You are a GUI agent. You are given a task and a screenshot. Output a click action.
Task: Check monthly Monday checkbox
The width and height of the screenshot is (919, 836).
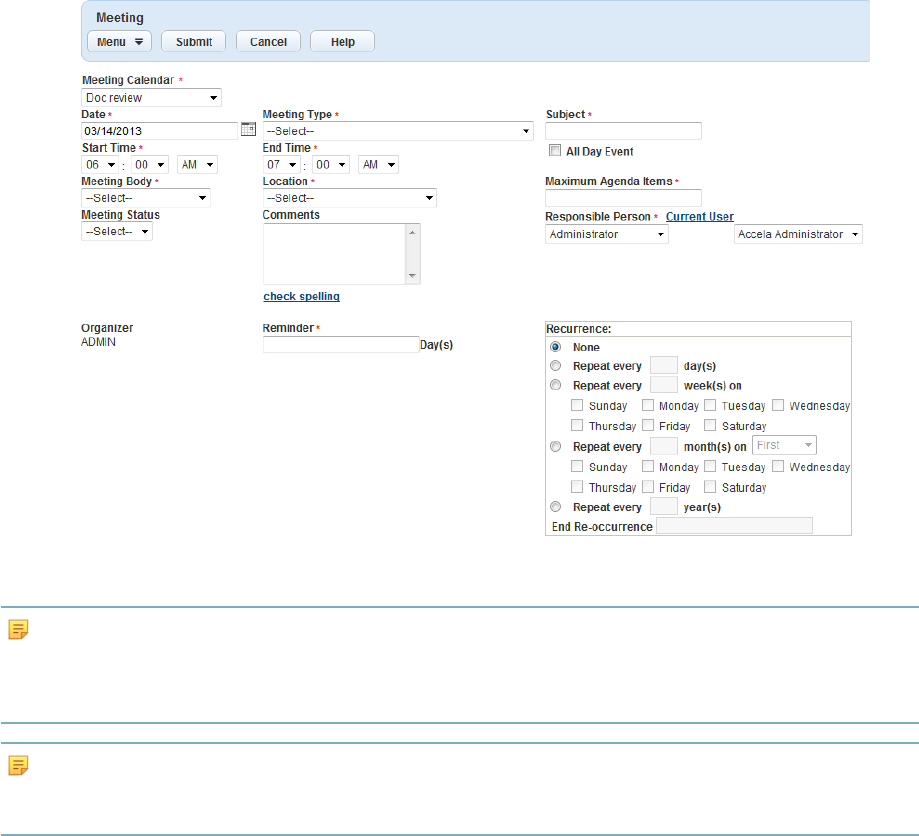coord(648,467)
